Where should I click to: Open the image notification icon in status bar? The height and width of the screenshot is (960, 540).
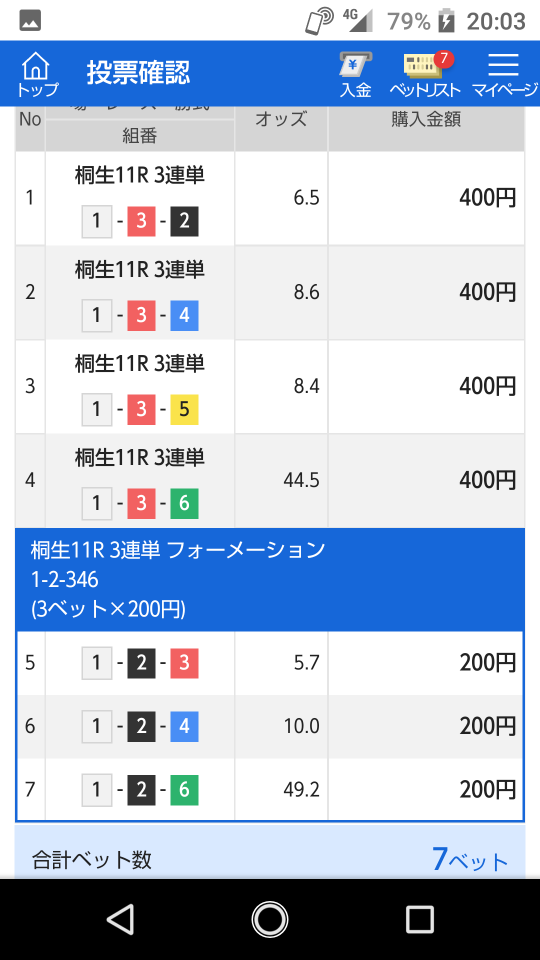(30, 21)
